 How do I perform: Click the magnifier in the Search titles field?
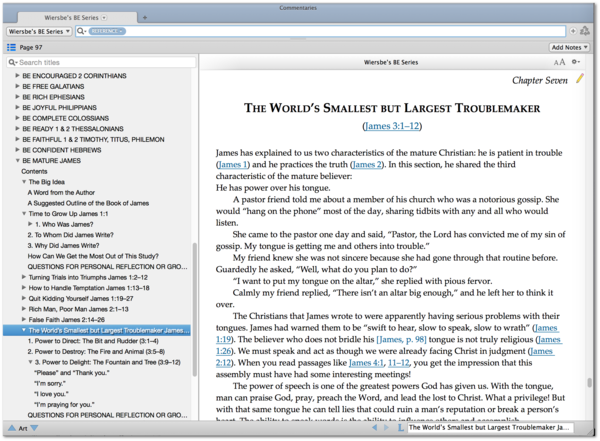pos(13,62)
